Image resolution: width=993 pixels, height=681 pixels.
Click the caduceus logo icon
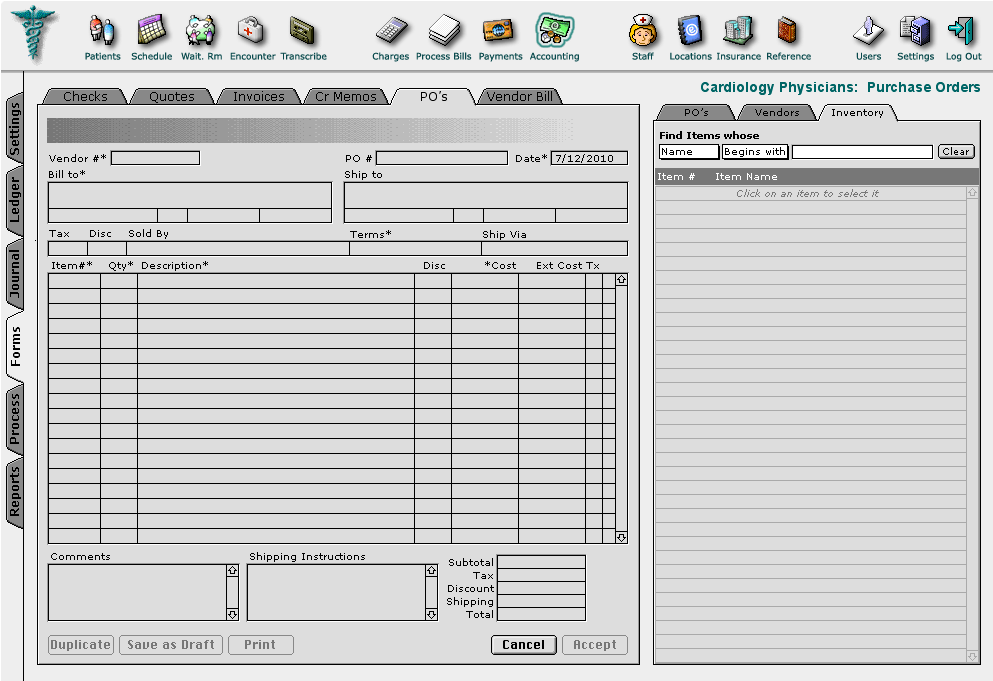[x=34, y=33]
